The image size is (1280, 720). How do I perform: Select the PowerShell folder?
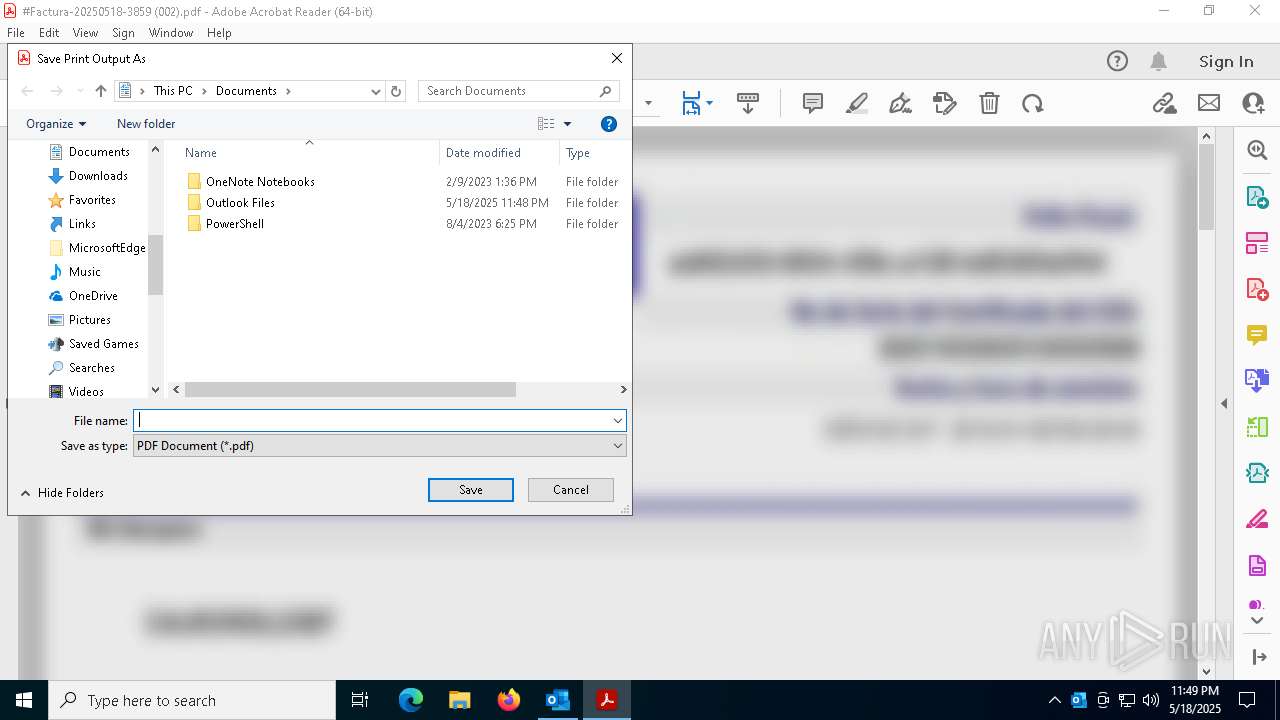[235, 224]
